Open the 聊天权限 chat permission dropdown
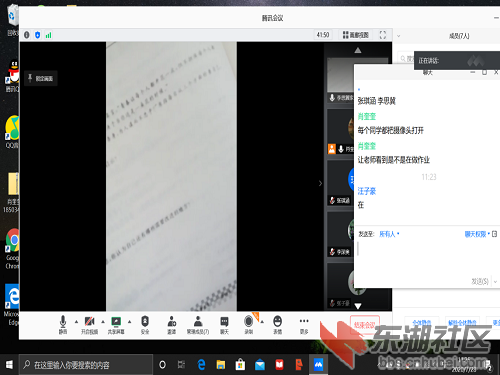The width and height of the screenshot is (500, 375). point(477,234)
